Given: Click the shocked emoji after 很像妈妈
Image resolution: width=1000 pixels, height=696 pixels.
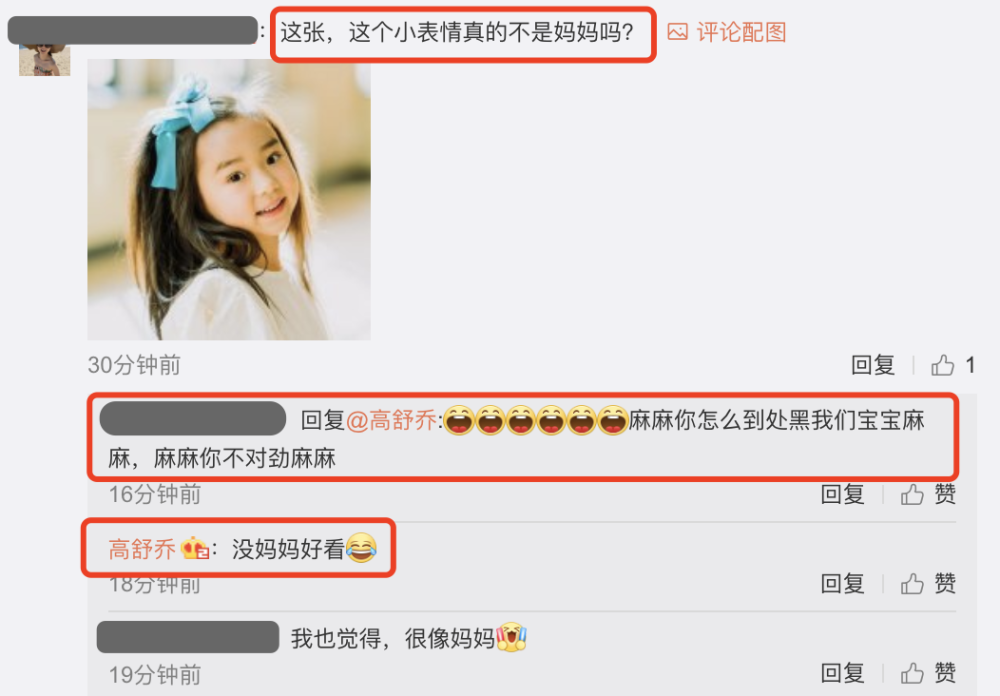Looking at the screenshot, I should (511, 637).
